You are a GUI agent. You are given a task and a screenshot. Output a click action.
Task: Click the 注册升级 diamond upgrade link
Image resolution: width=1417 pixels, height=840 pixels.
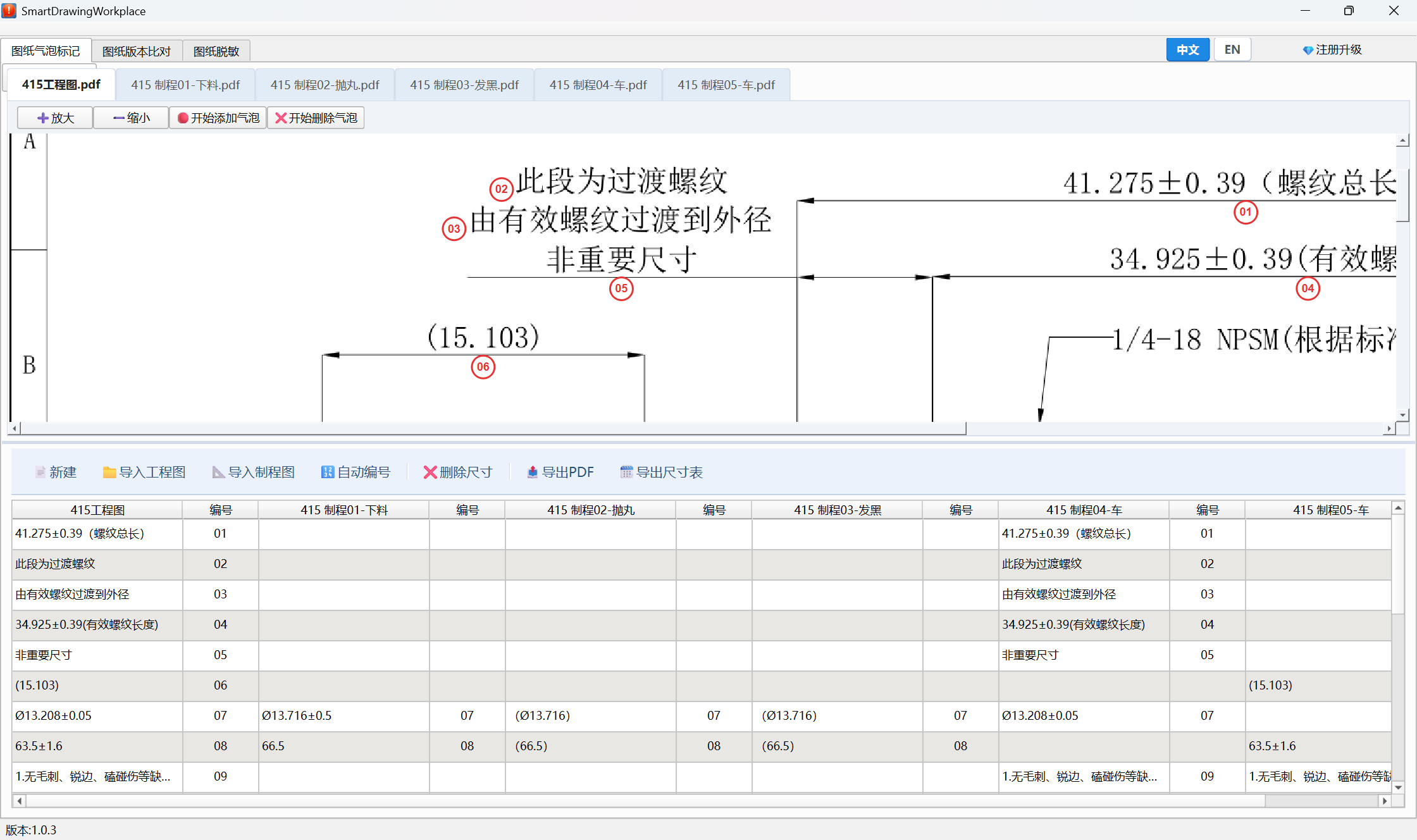tap(1332, 50)
